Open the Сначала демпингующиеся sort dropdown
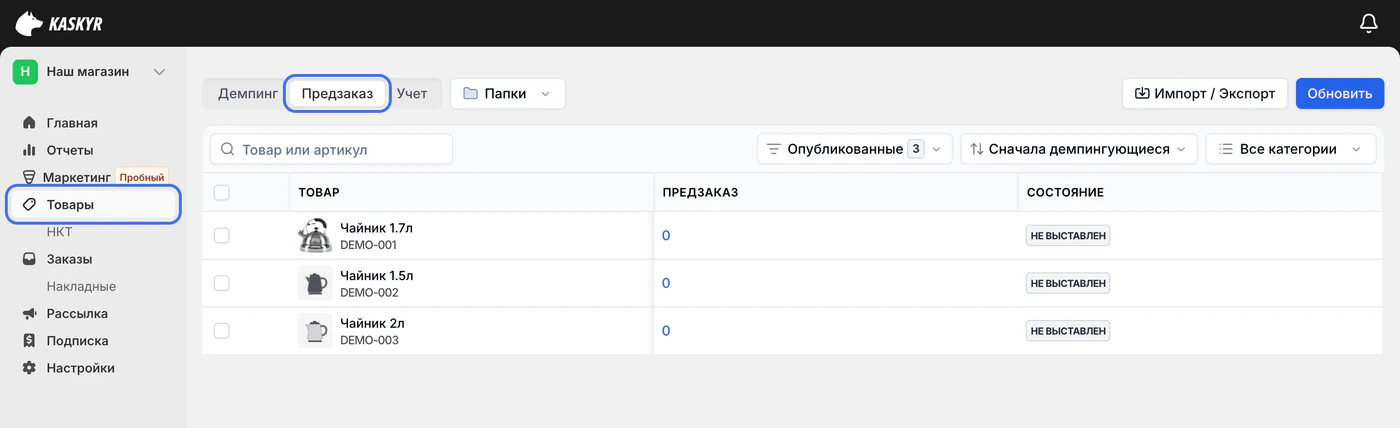This screenshot has height=428, width=1400. coord(1079,149)
